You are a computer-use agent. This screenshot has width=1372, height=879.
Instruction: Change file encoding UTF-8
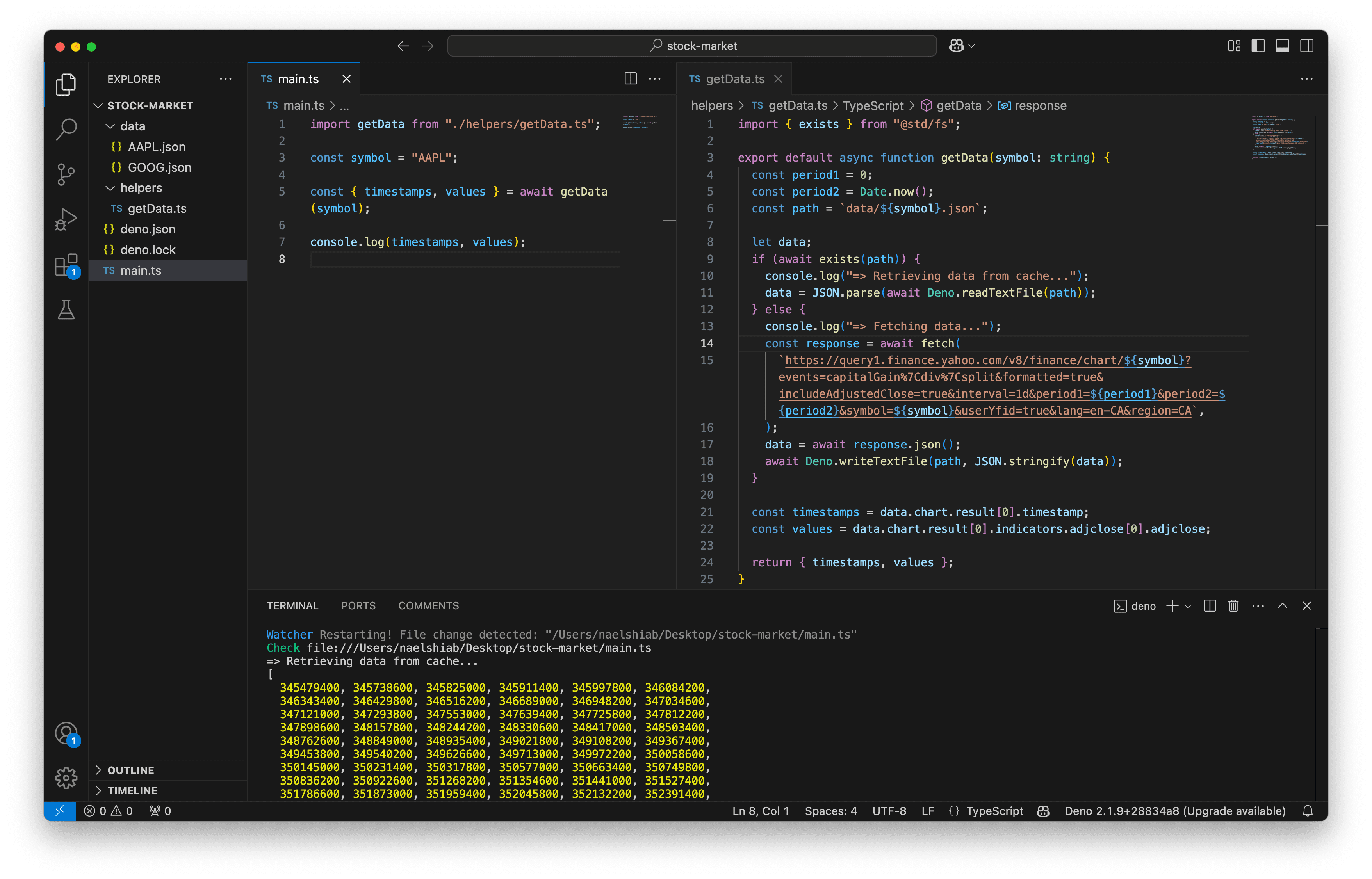coord(889,811)
